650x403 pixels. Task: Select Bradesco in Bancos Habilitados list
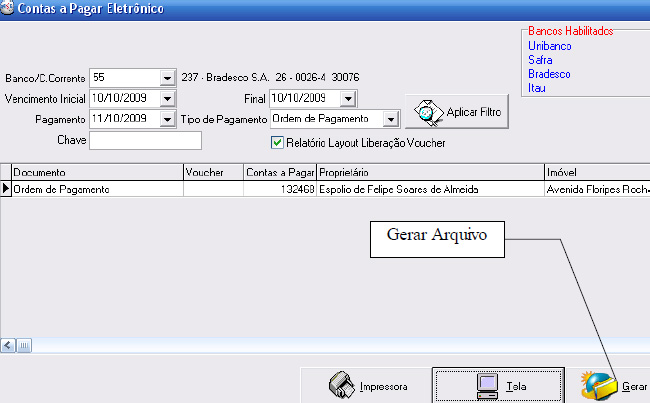pyautogui.click(x=549, y=75)
